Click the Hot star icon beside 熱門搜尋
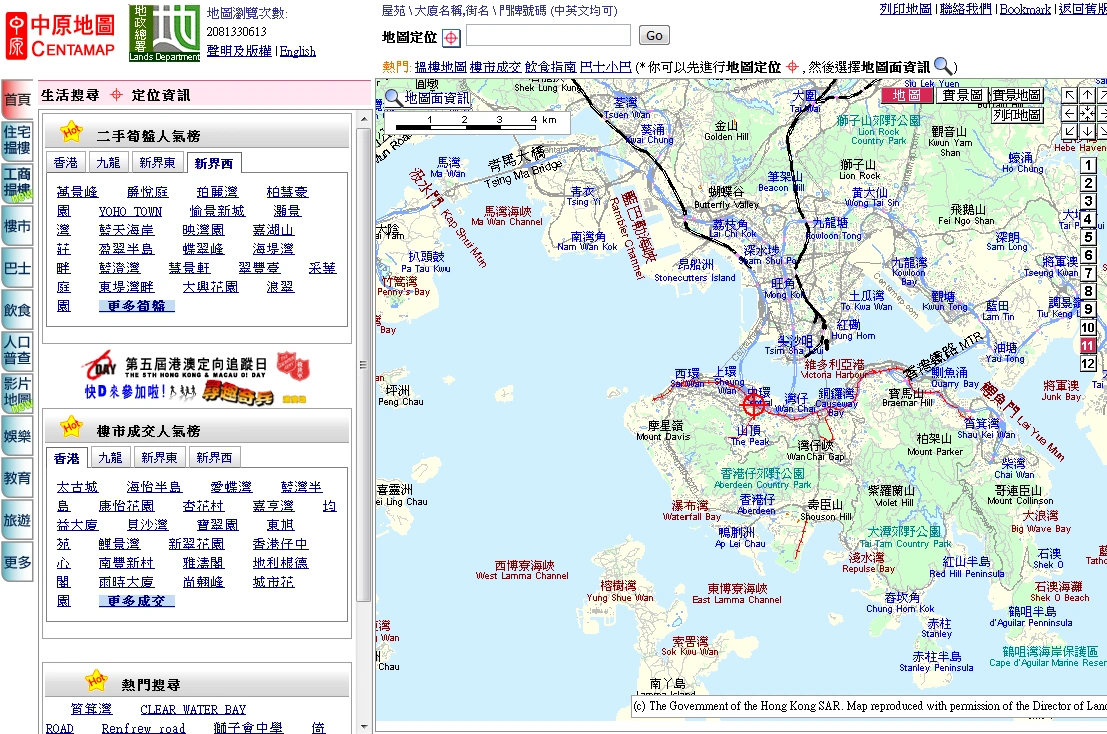This screenshot has height=734, width=1107. coord(96,680)
